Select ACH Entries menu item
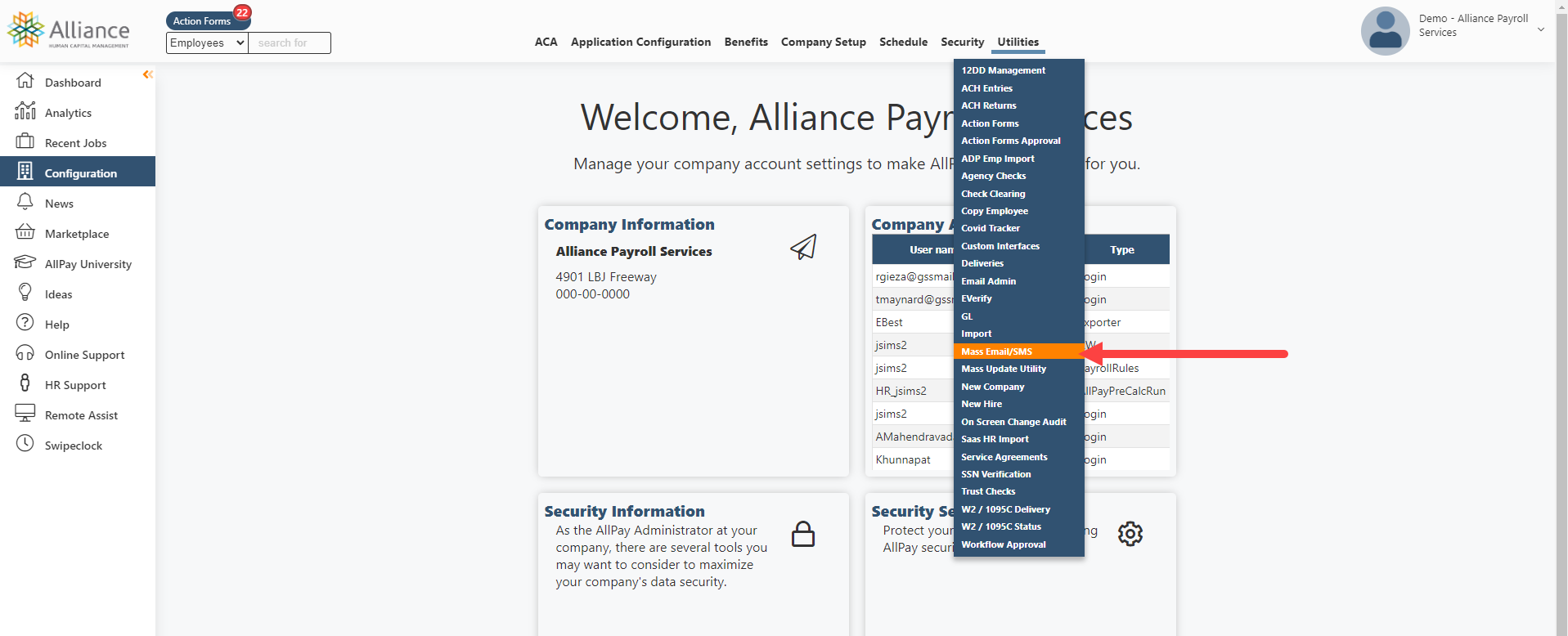Image resolution: width=1568 pixels, height=636 pixels. [1019, 88]
